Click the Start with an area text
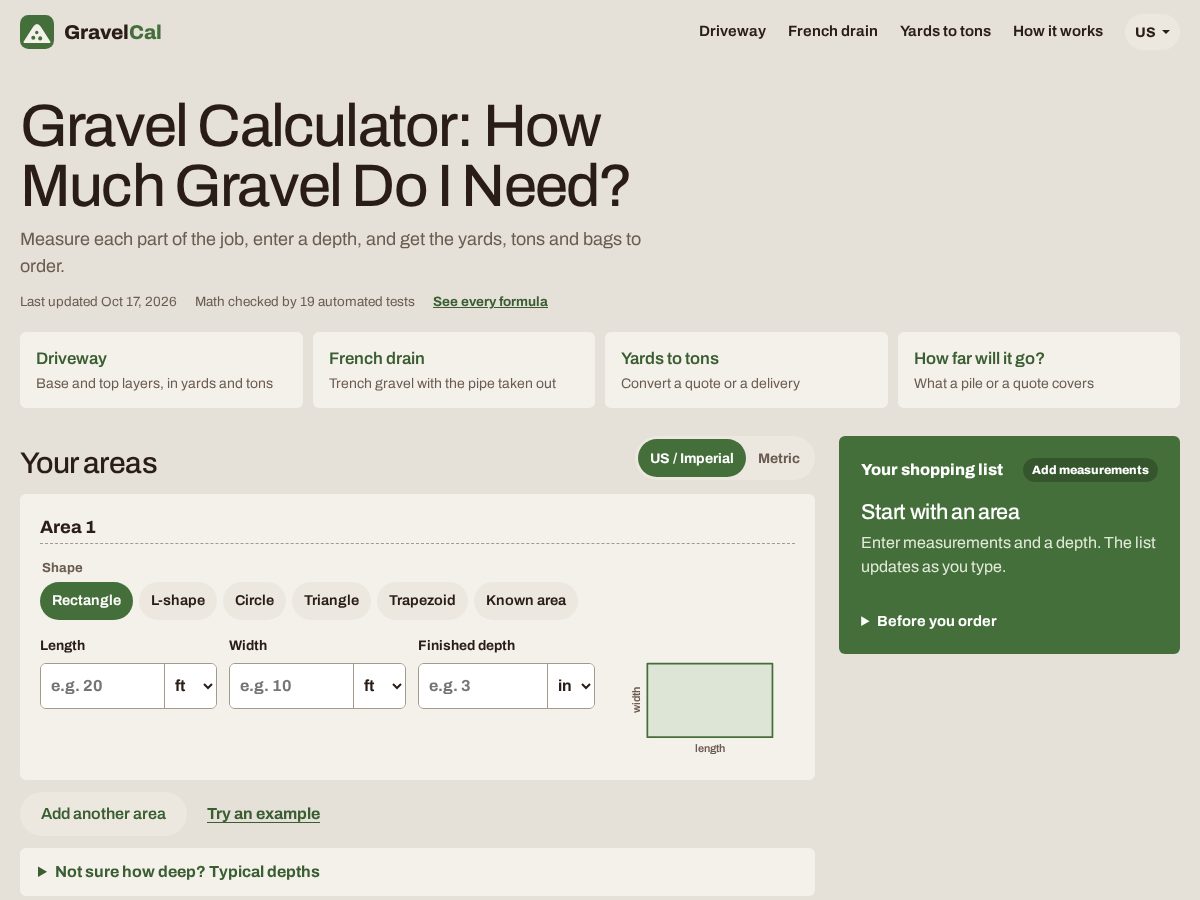The image size is (1200, 900). (940, 512)
